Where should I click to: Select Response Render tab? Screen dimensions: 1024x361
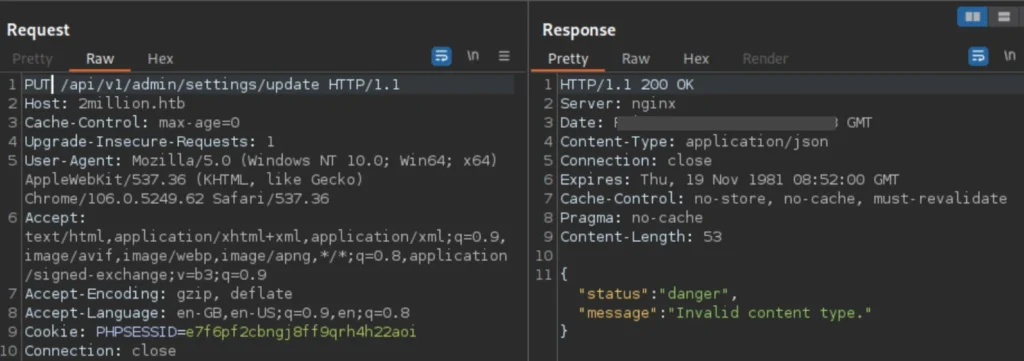(x=765, y=59)
